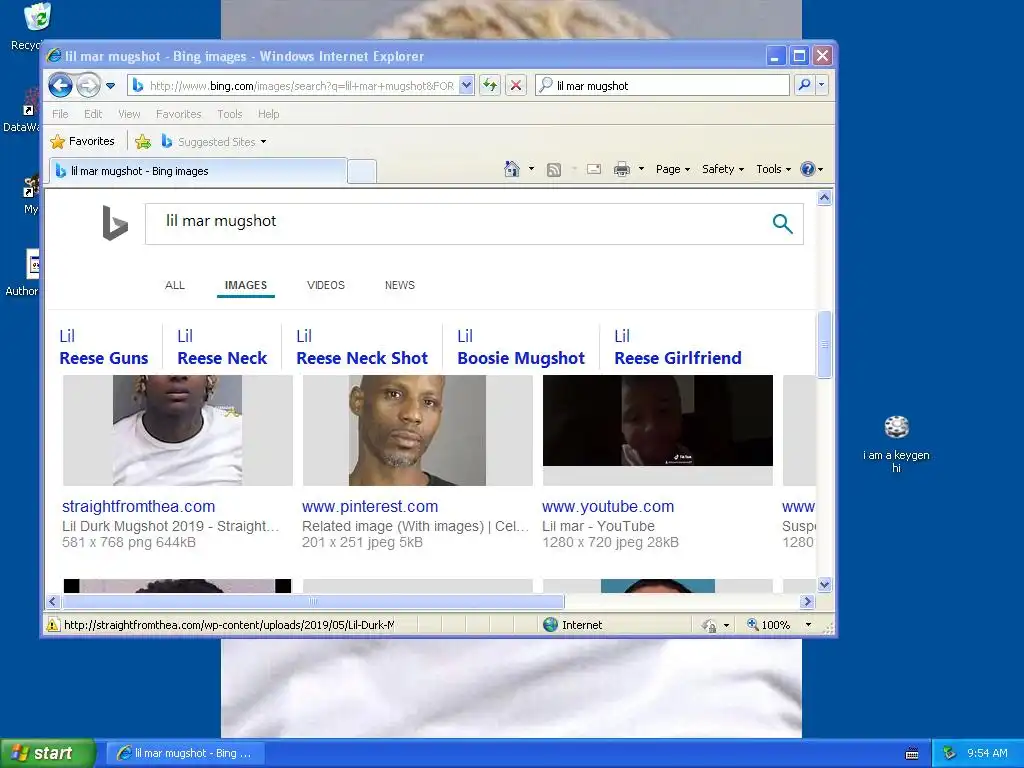Click the toolbar magnifier search button

[805, 85]
